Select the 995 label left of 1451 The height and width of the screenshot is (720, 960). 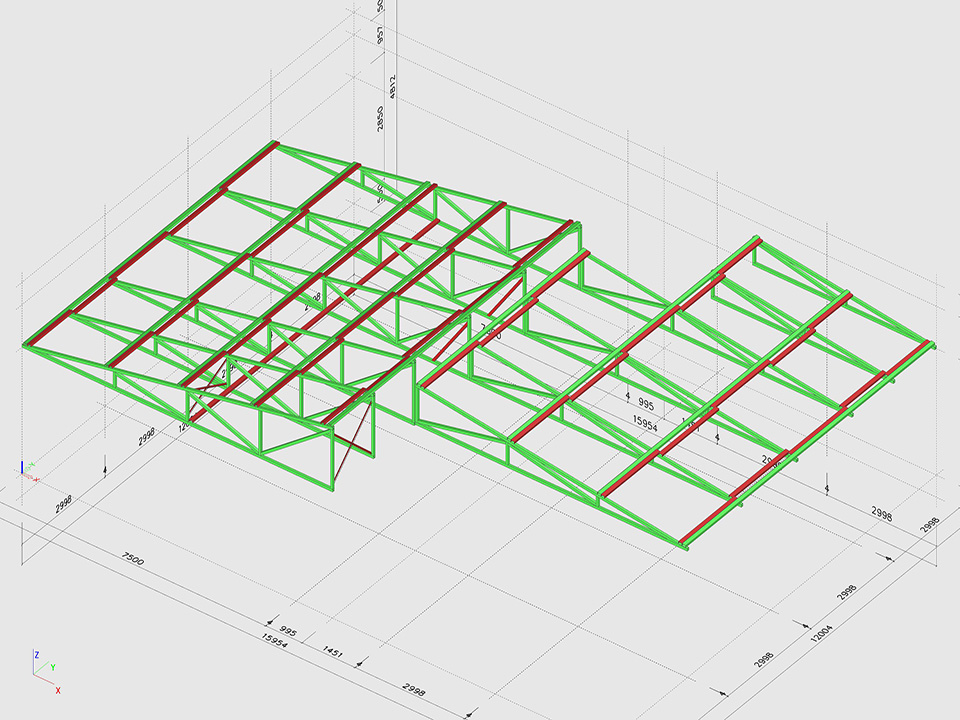point(288,631)
